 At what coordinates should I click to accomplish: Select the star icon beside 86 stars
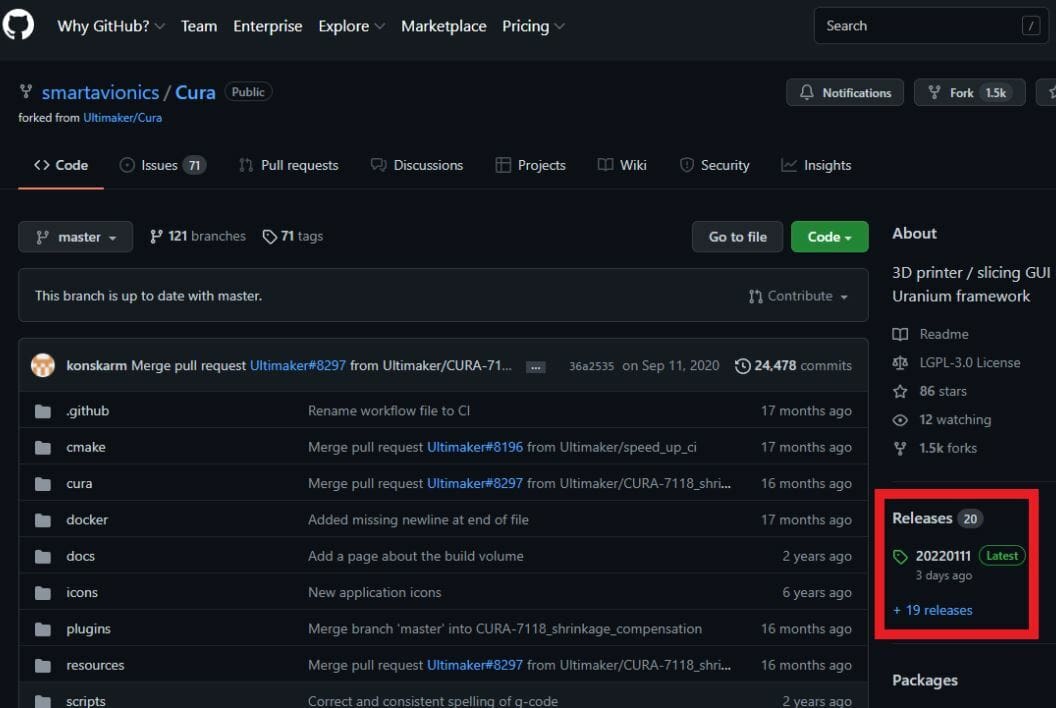click(x=900, y=391)
